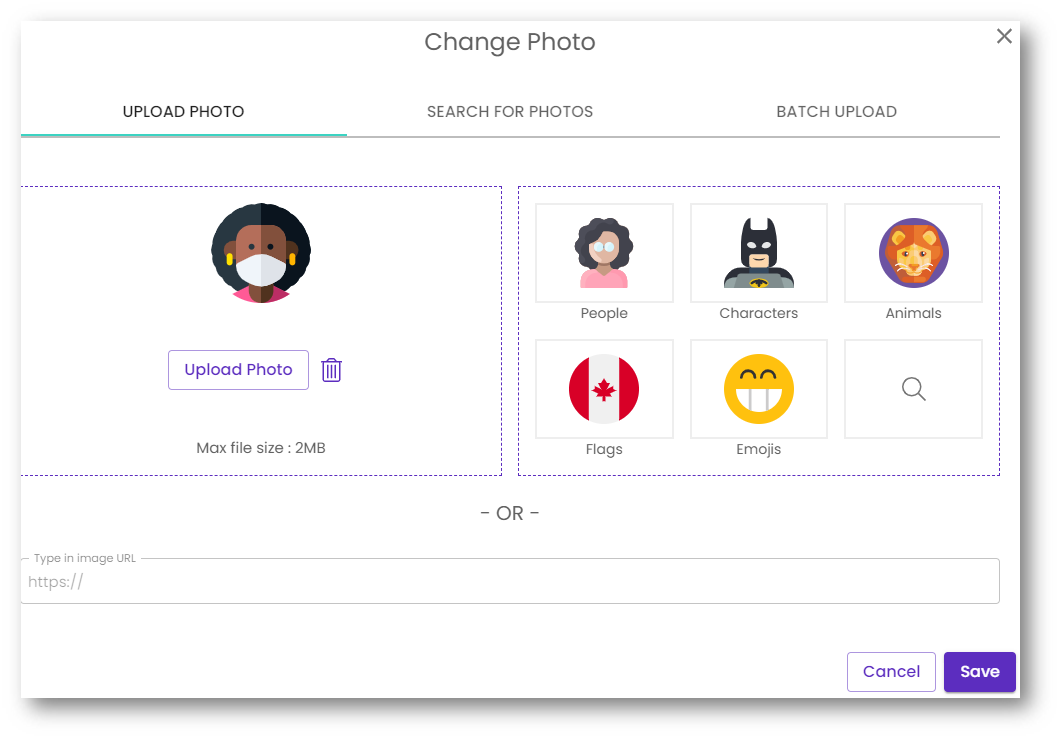
Task: Select the Upload Photo tab
Action: (183, 112)
